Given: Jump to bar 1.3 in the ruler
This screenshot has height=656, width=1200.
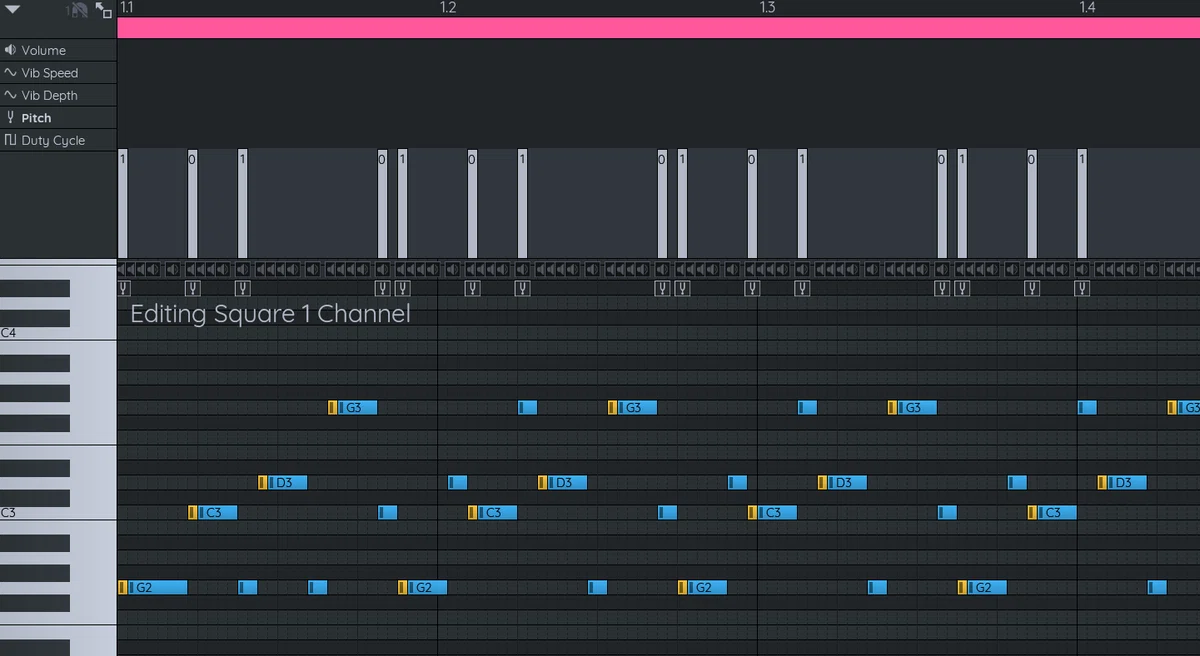Looking at the screenshot, I should (x=767, y=8).
